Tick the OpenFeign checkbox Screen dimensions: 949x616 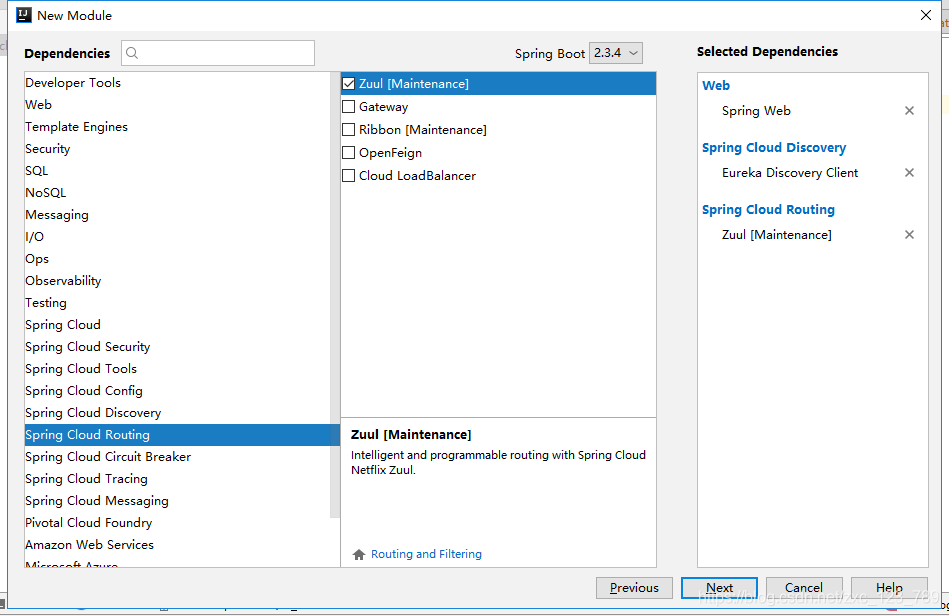(x=349, y=152)
